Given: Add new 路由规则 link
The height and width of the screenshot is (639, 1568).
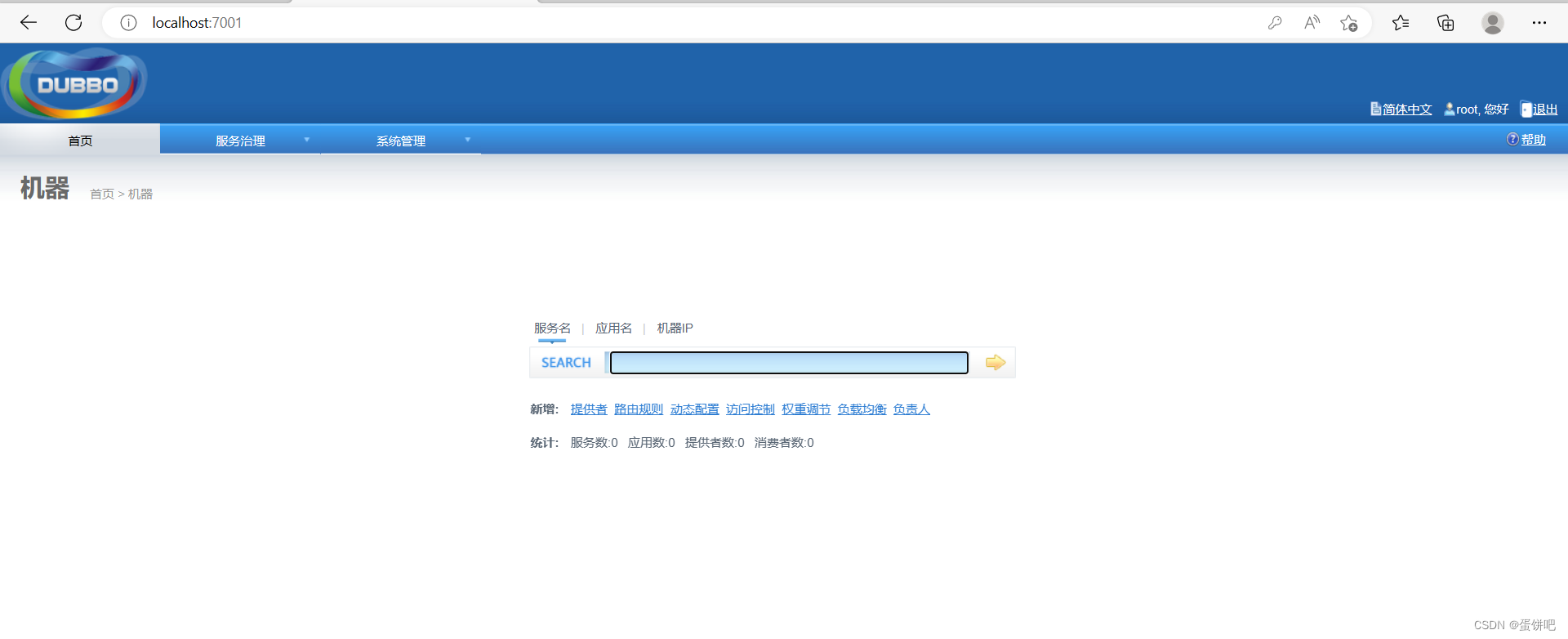Looking at the screenshot, I should pos(639,409).
